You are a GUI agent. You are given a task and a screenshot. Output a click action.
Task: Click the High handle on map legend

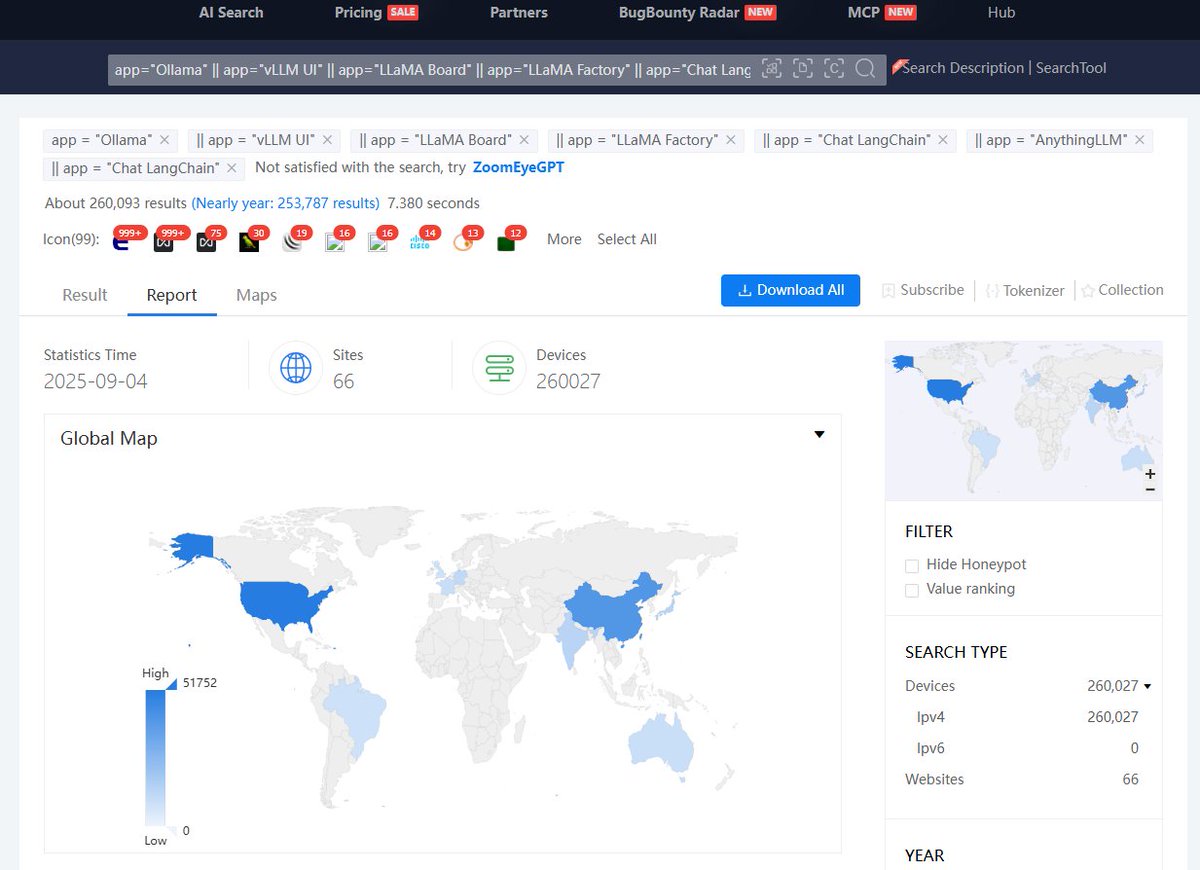(x=171, y=683)
